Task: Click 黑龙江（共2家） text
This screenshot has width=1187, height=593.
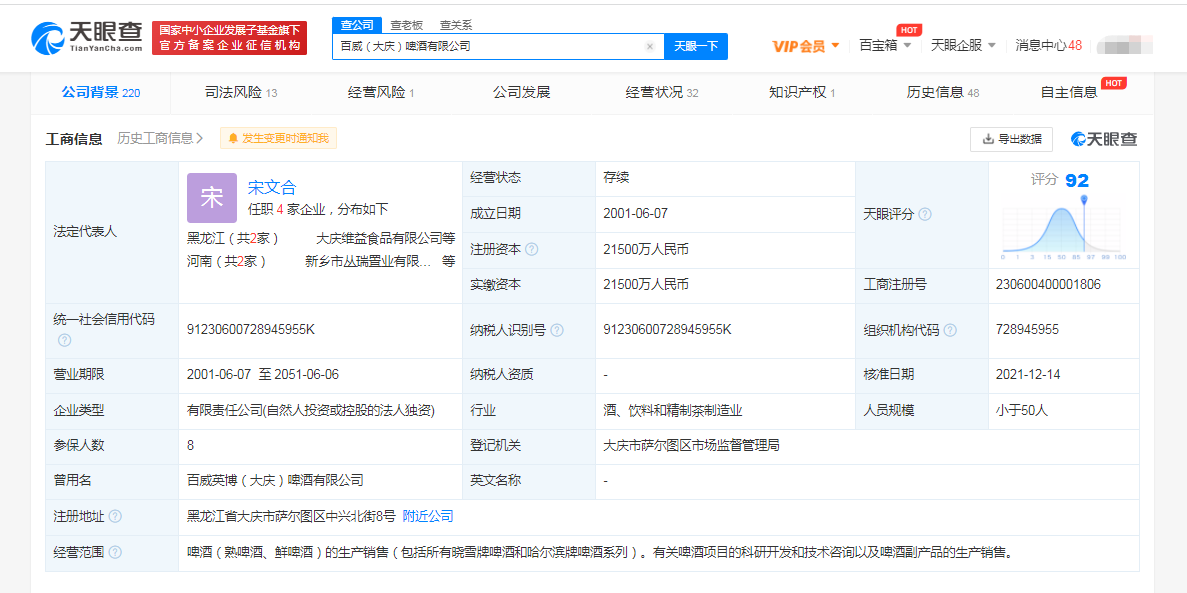Action: click(x=233, y=238)
